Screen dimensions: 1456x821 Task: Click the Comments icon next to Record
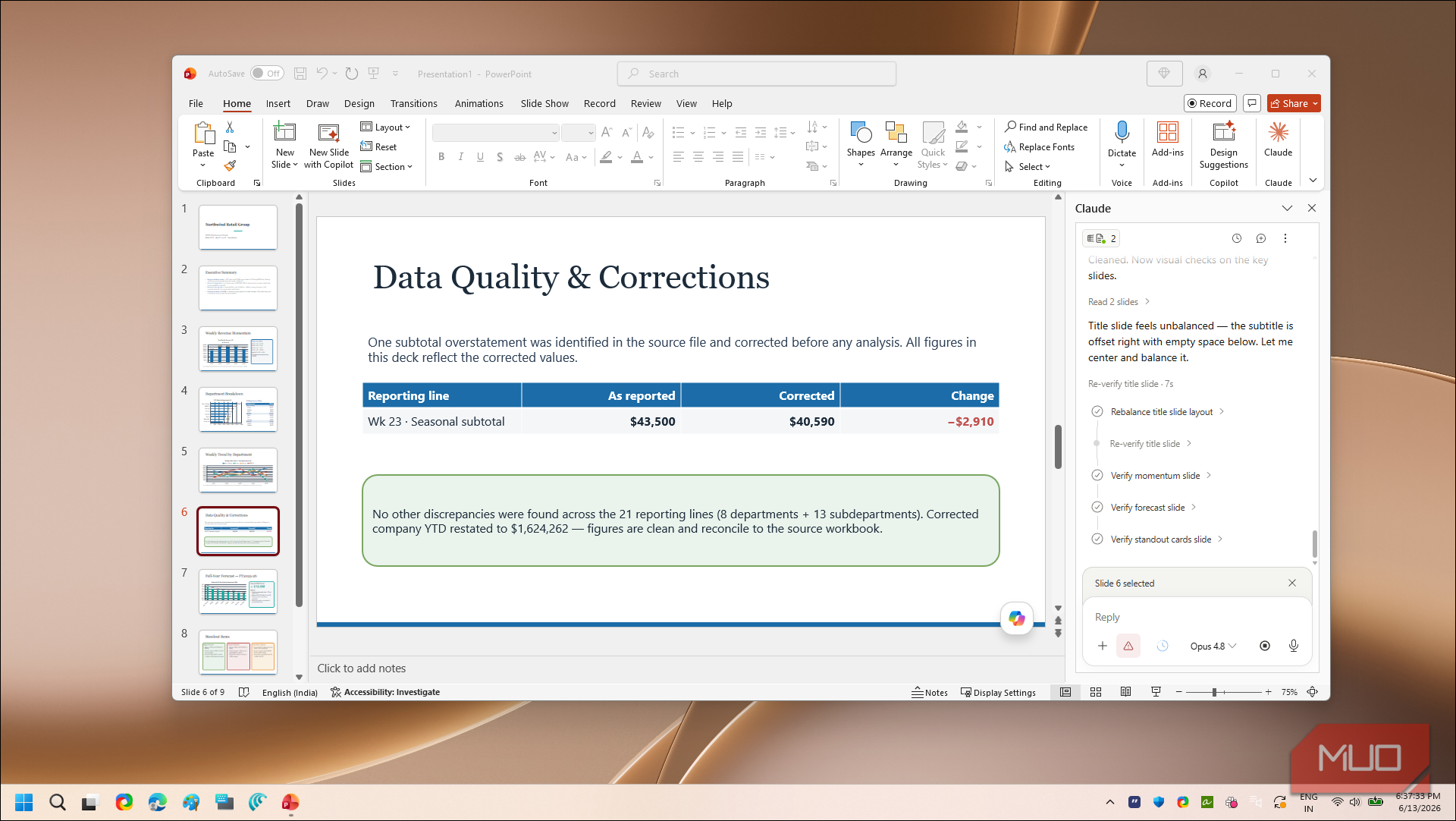click(1252, 103)
